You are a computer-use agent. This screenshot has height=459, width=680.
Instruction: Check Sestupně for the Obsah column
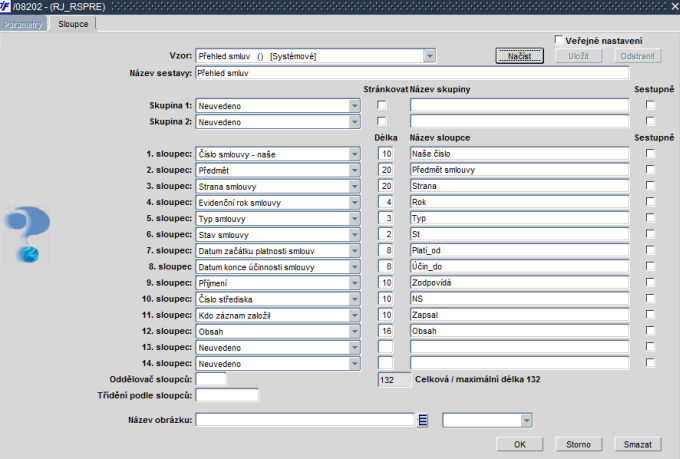click(650, 331)
